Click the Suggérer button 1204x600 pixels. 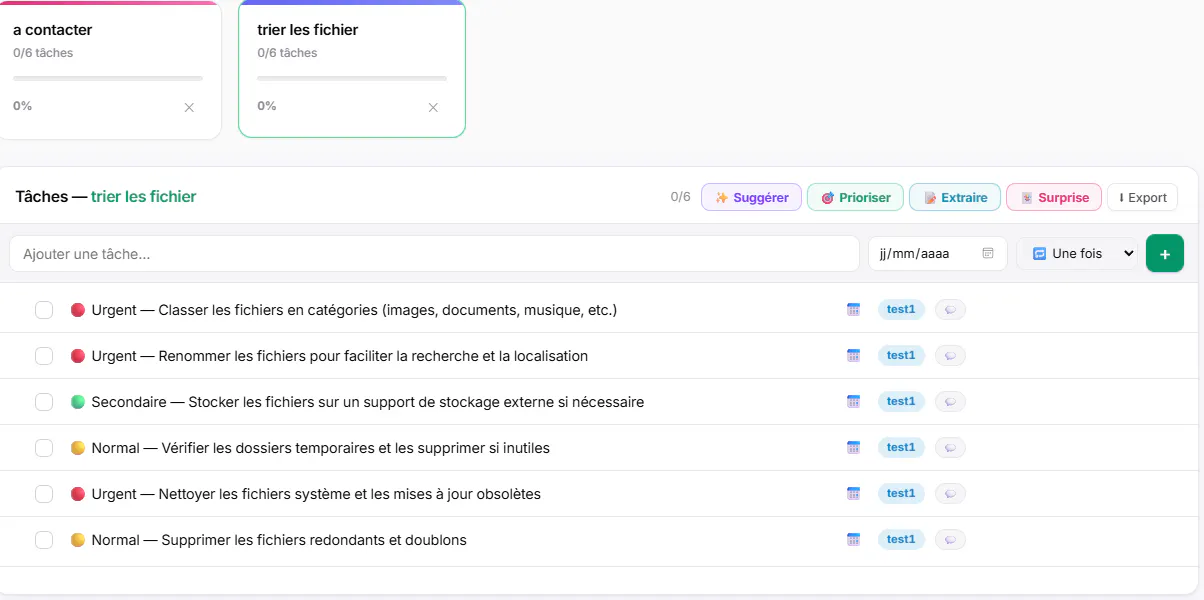coord(751,197)
